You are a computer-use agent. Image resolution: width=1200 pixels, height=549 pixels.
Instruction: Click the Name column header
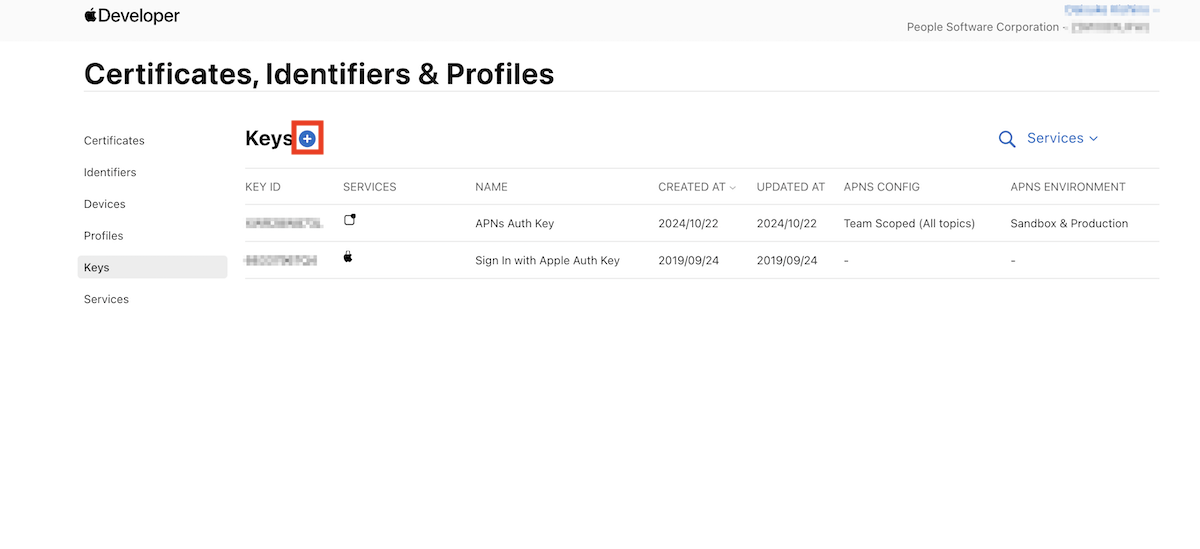point(491,187)
